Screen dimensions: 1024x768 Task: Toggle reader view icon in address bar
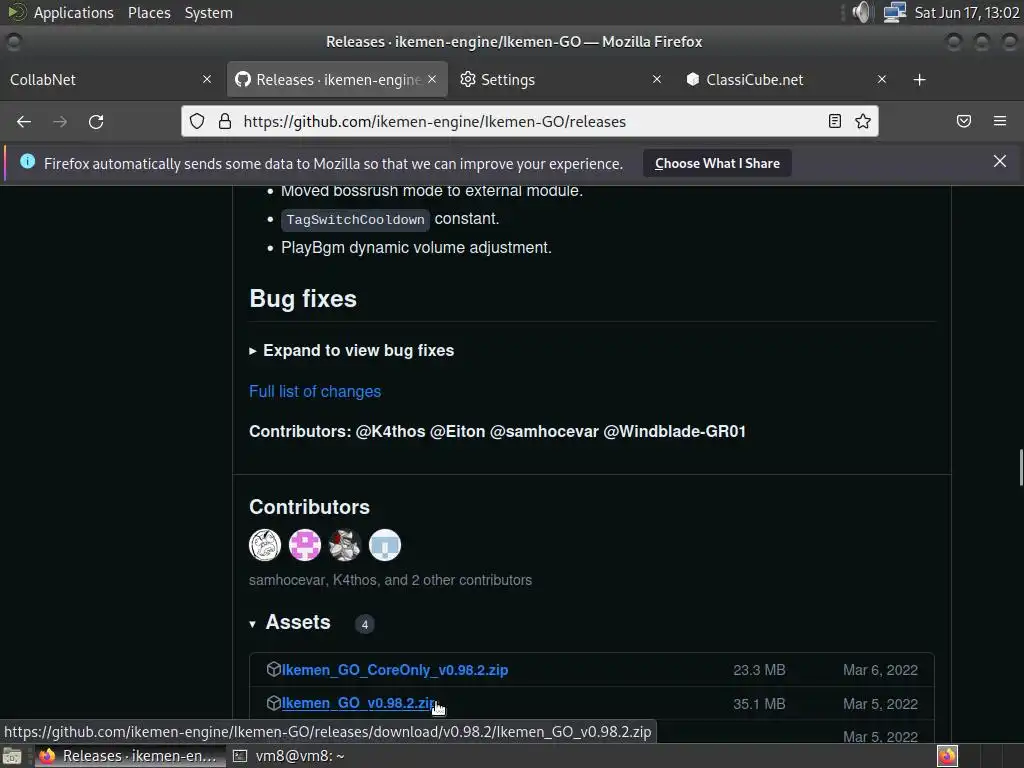pyautogui.click(x=835, y=121)
